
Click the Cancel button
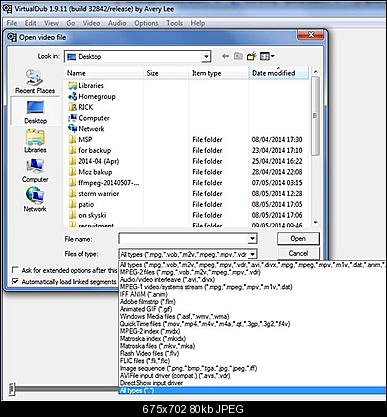298,253
